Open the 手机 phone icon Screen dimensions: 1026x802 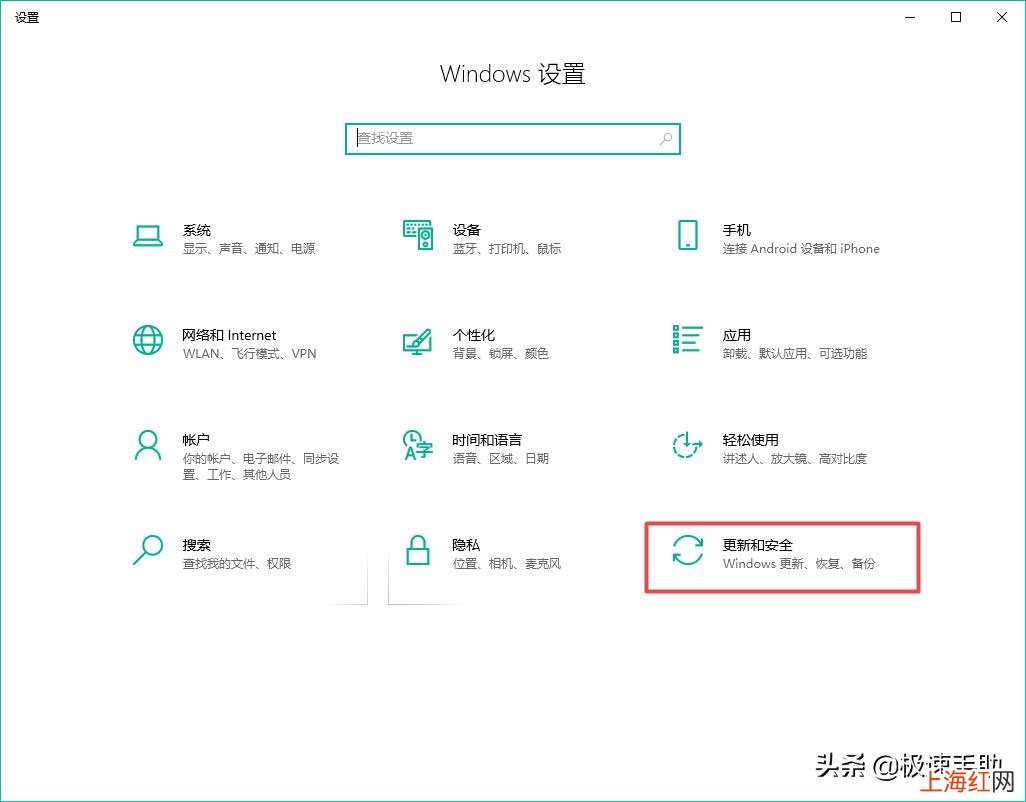pos(688,235)
